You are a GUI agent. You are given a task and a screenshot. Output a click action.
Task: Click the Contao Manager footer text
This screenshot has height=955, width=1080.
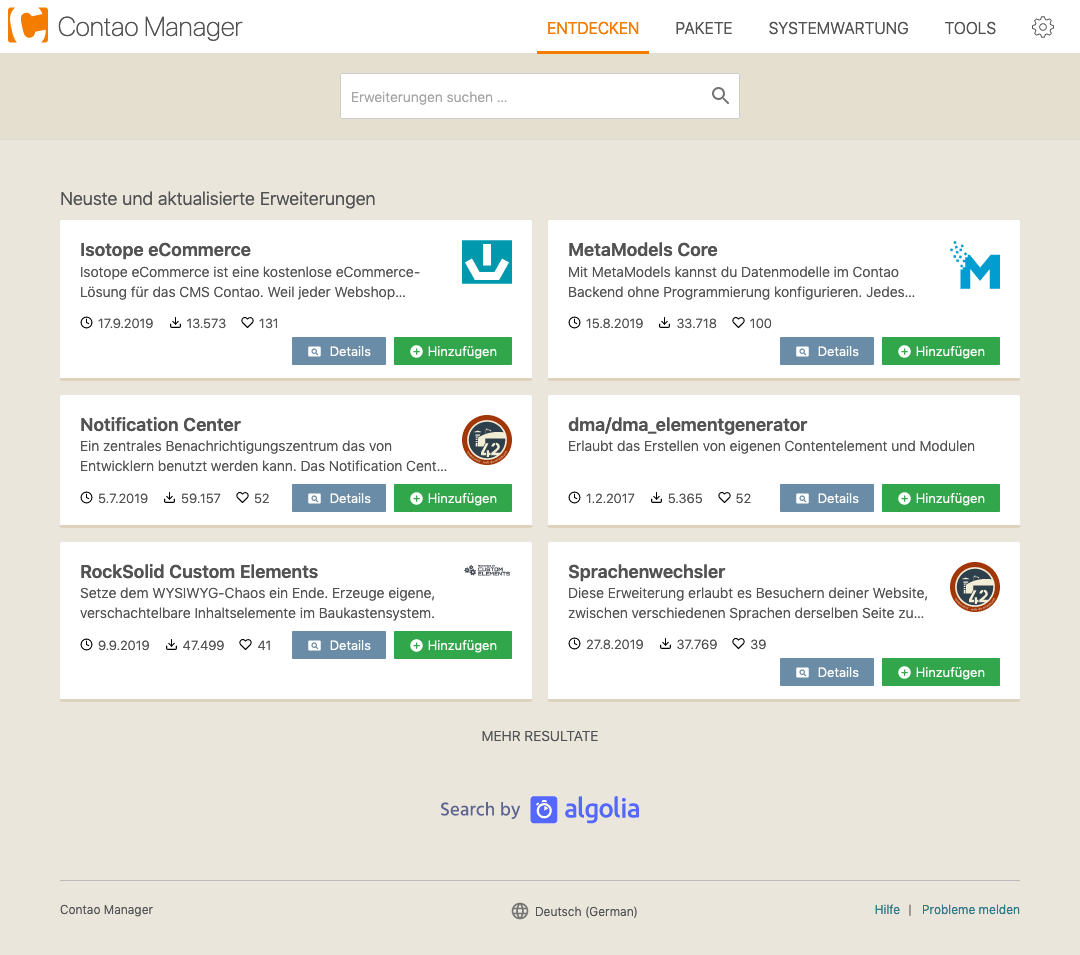106,910
